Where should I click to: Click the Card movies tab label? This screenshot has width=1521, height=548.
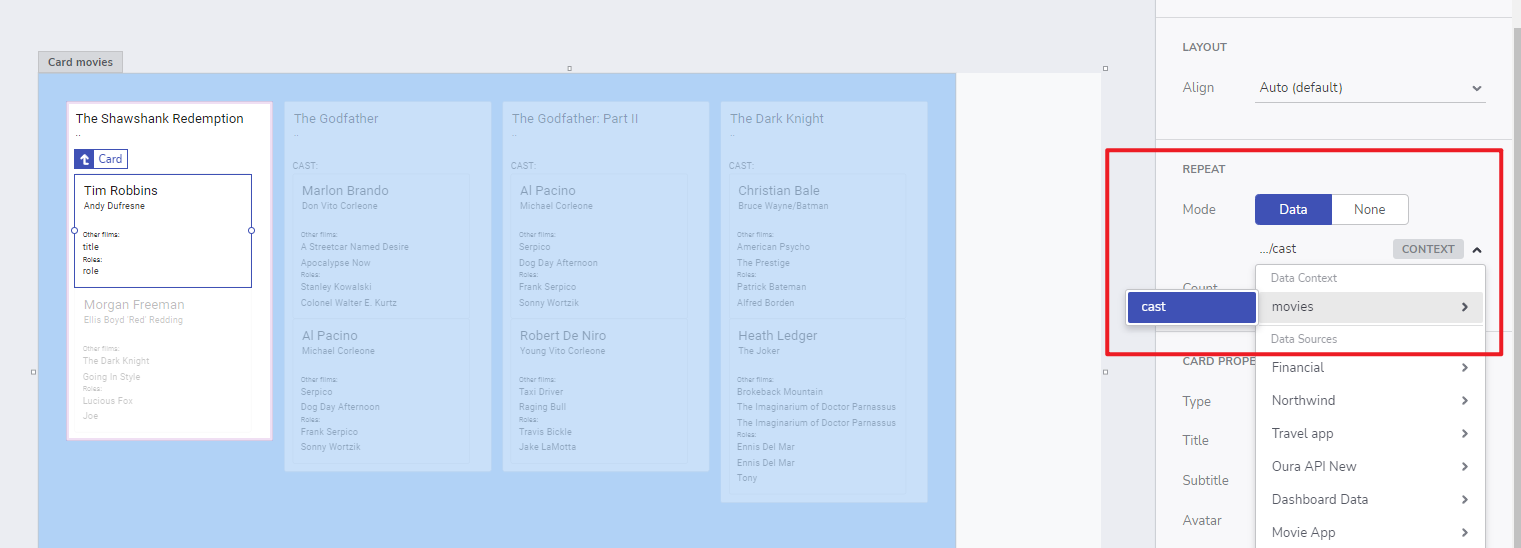[x=80, y=62]
